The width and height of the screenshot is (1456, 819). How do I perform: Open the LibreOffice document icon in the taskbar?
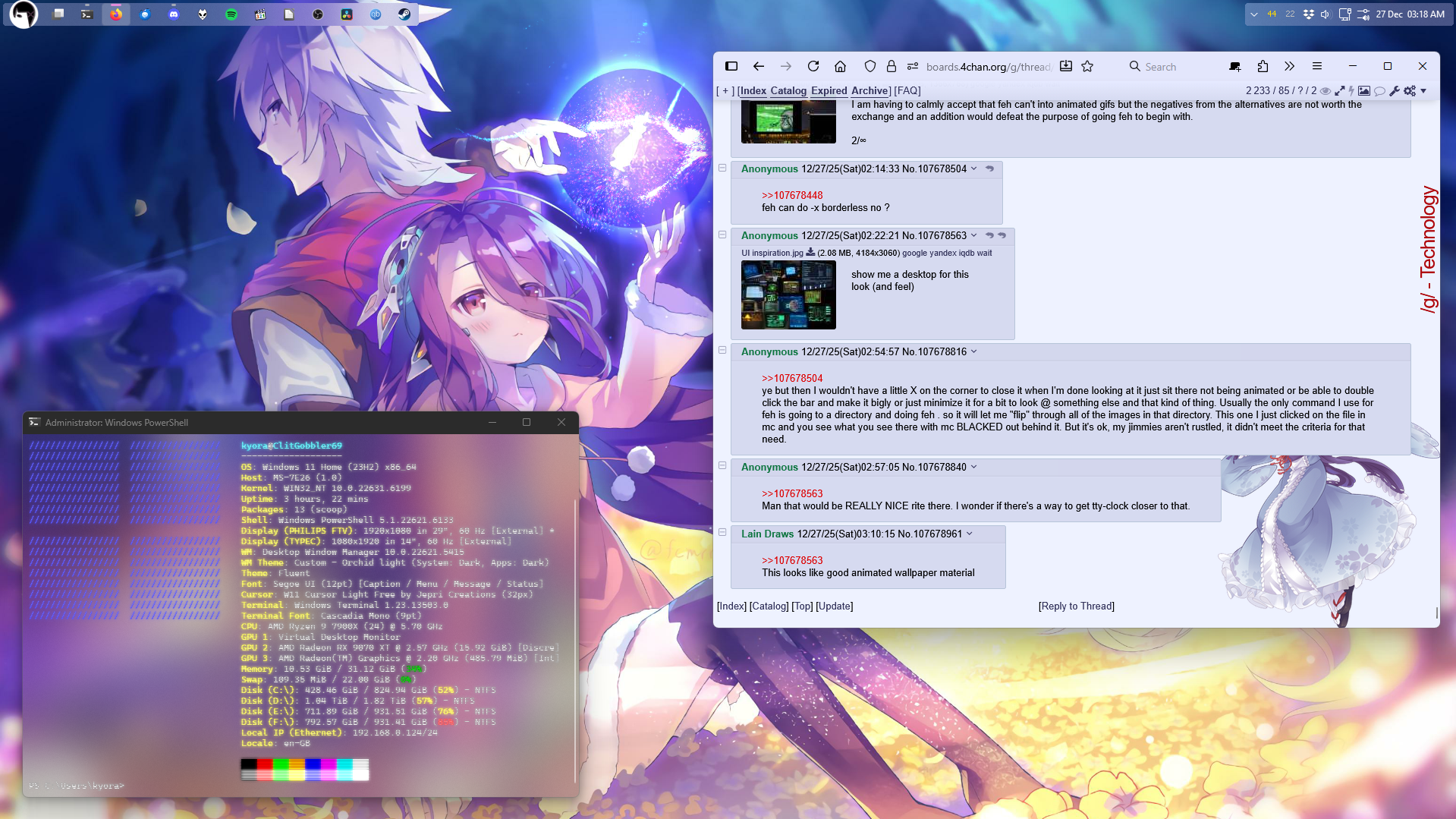(289, 14)
